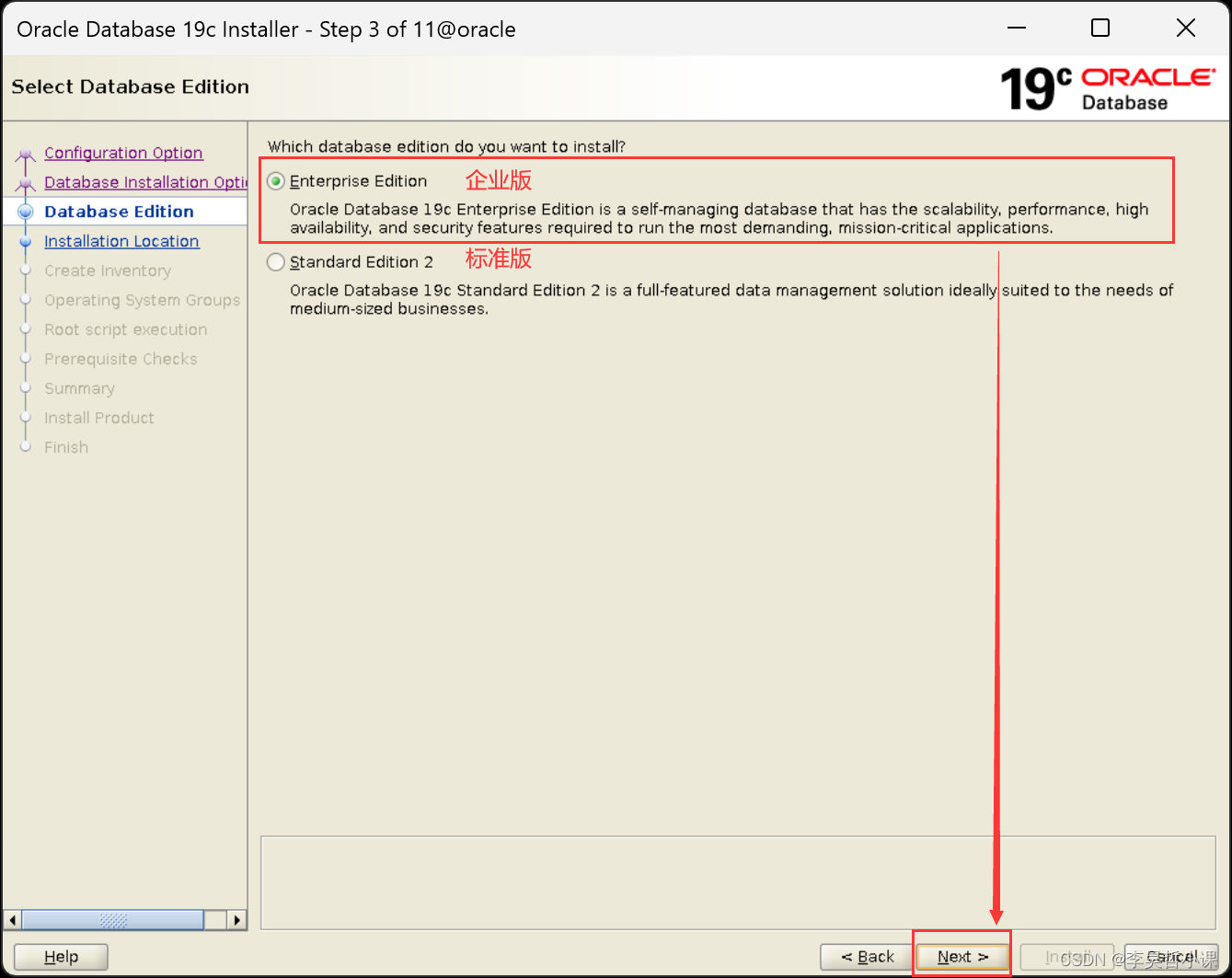Viewport: 1232px width, 978px height.
Task: Maximize the Oracle installer window
Action: click(x=1100, y=29)
